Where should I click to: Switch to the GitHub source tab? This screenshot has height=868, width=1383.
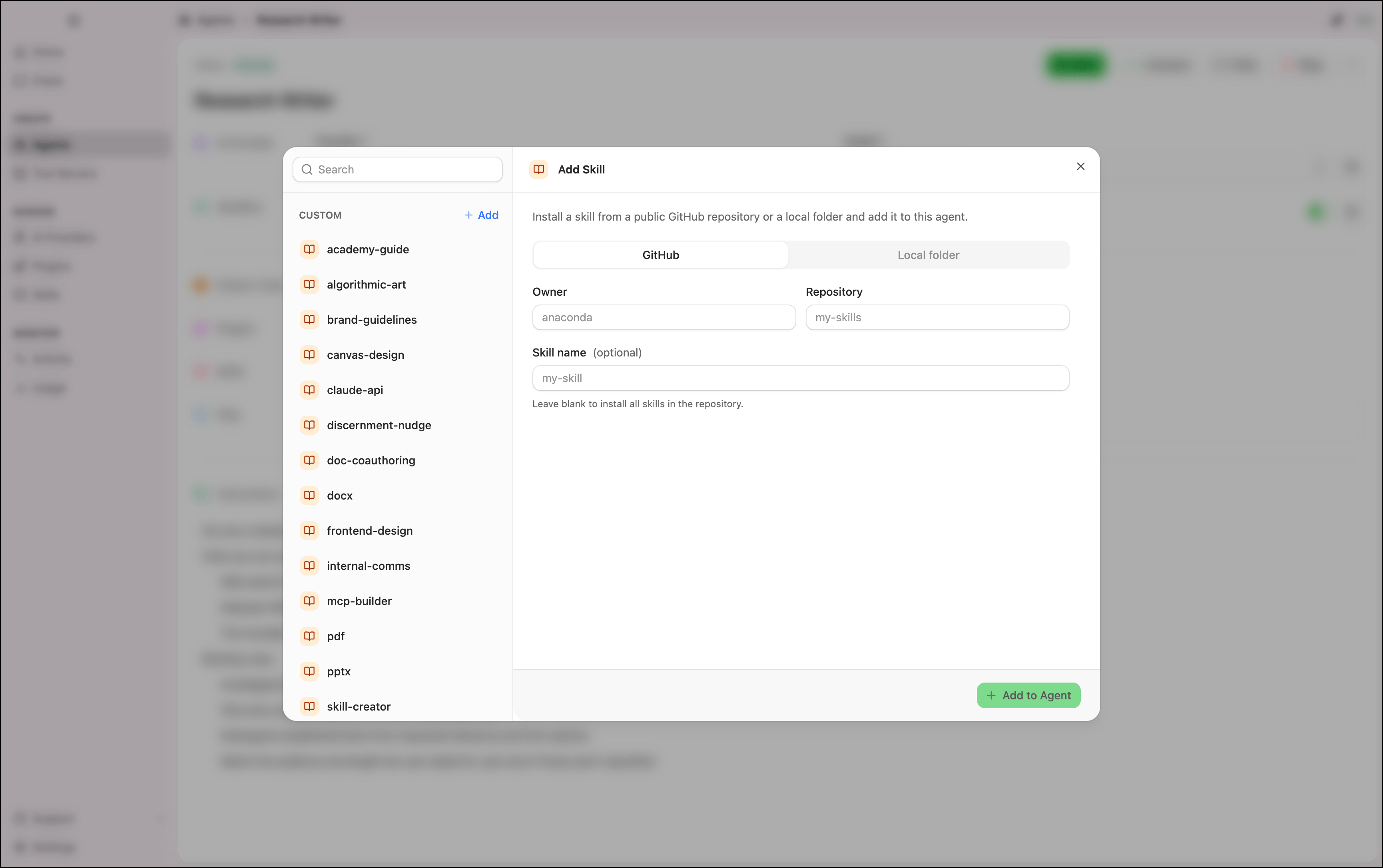pyautogui.click(x=660, y=255)
